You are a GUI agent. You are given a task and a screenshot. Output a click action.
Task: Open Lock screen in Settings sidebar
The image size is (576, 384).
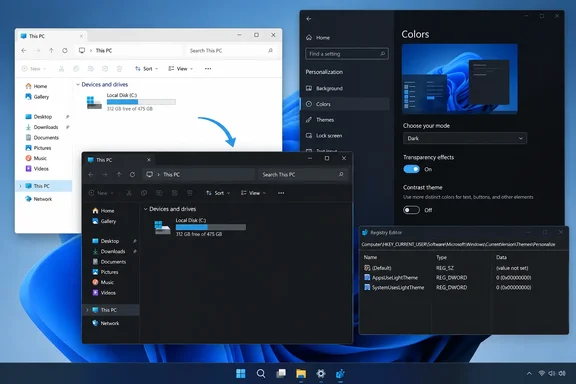tap(345, 136)
